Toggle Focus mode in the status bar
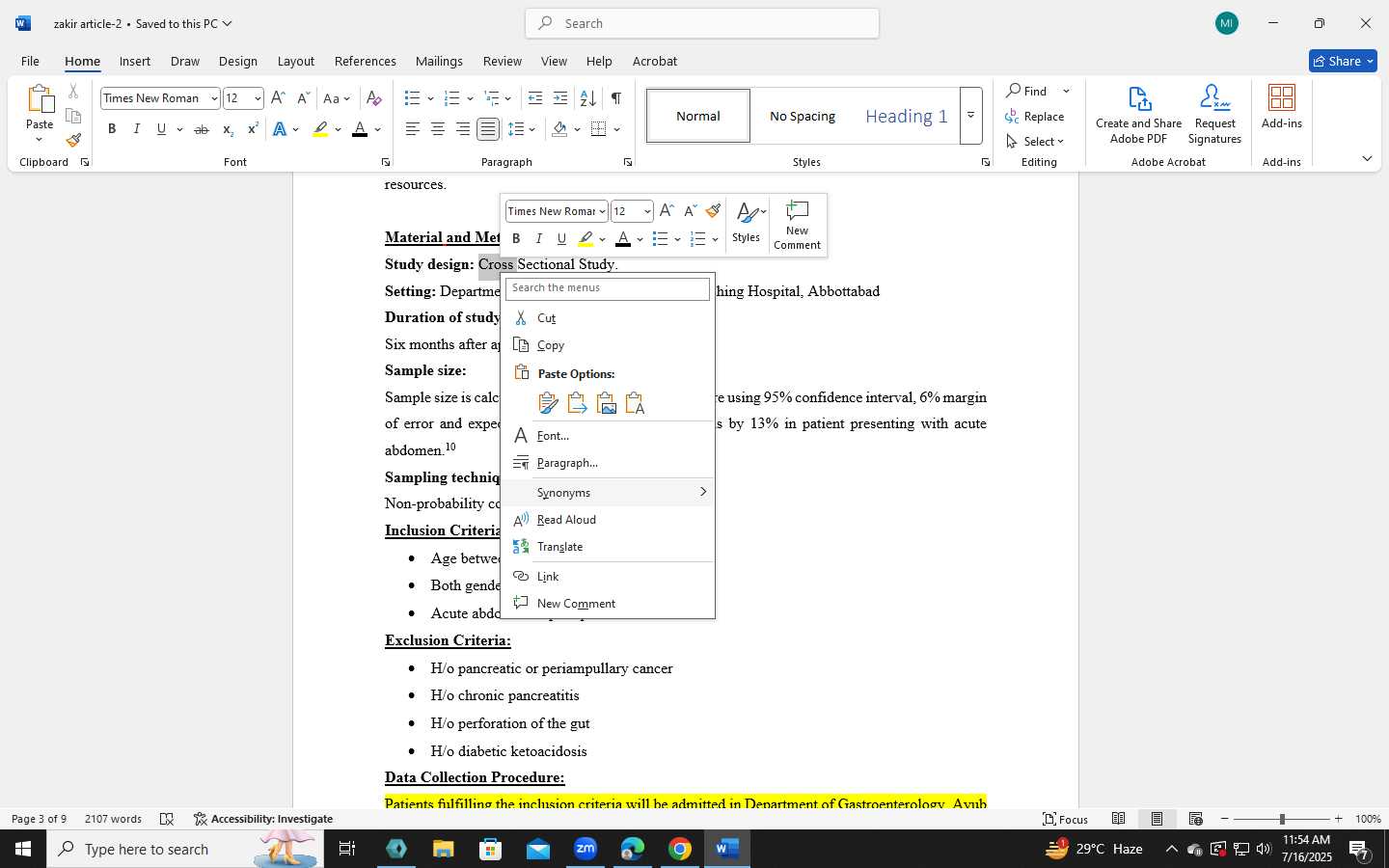Viewport: 1389px width, 868px height. 1065,819
